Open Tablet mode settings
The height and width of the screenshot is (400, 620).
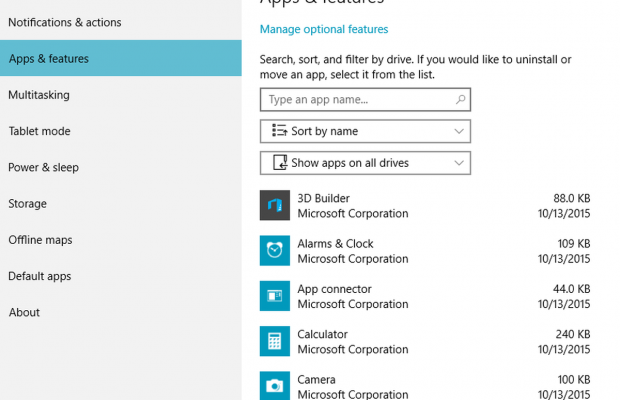pos(39,131)
